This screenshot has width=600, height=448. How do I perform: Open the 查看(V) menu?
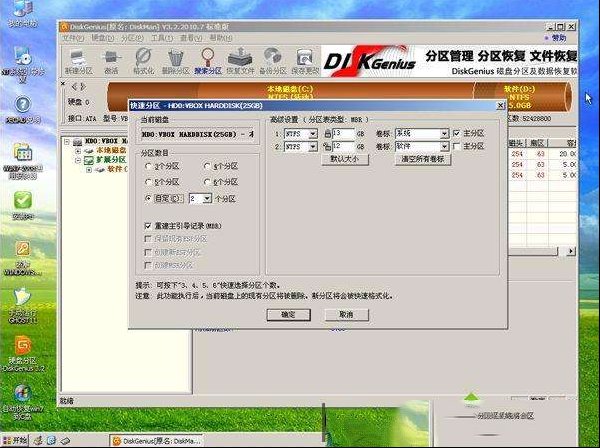point(191,38)
